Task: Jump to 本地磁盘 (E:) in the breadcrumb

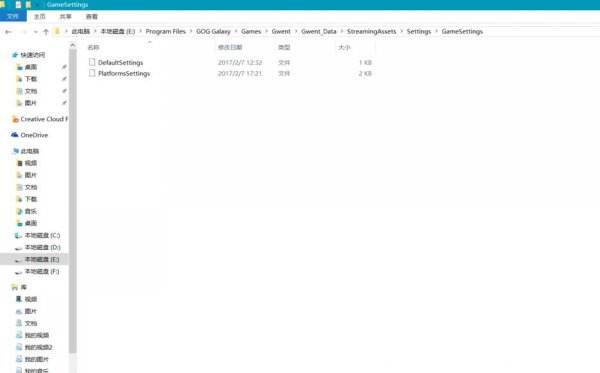Action: 117,31
